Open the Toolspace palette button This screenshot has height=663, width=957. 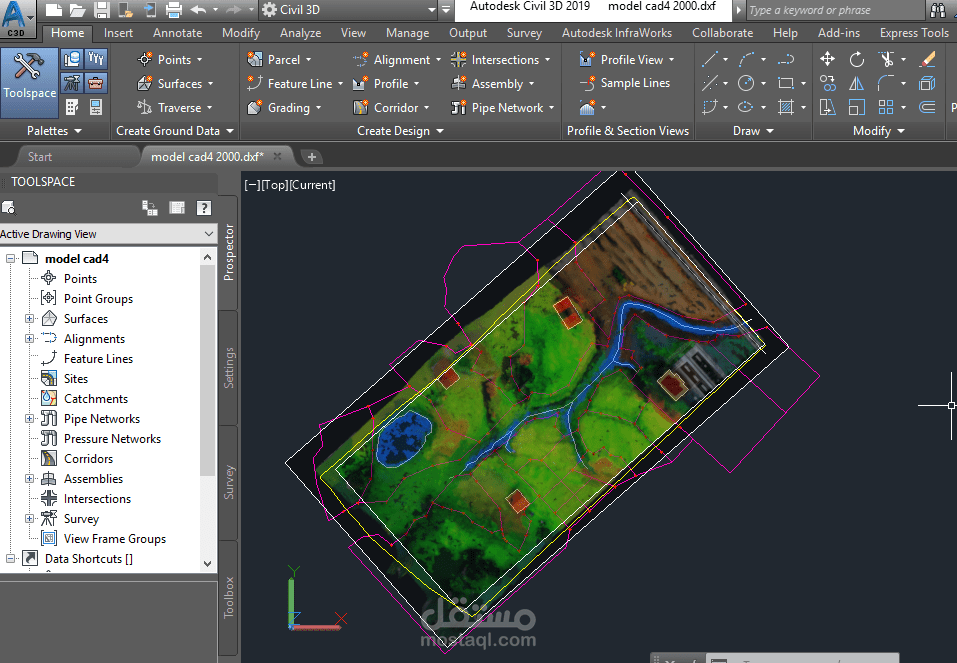point(29,82)
